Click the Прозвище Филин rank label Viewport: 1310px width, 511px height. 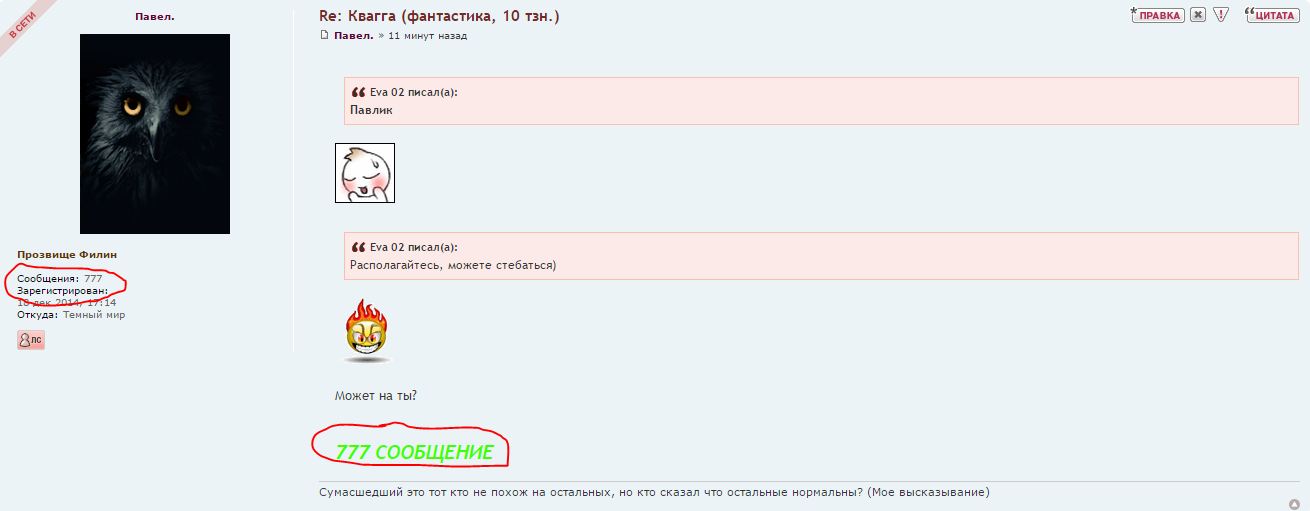pos(67,255)
